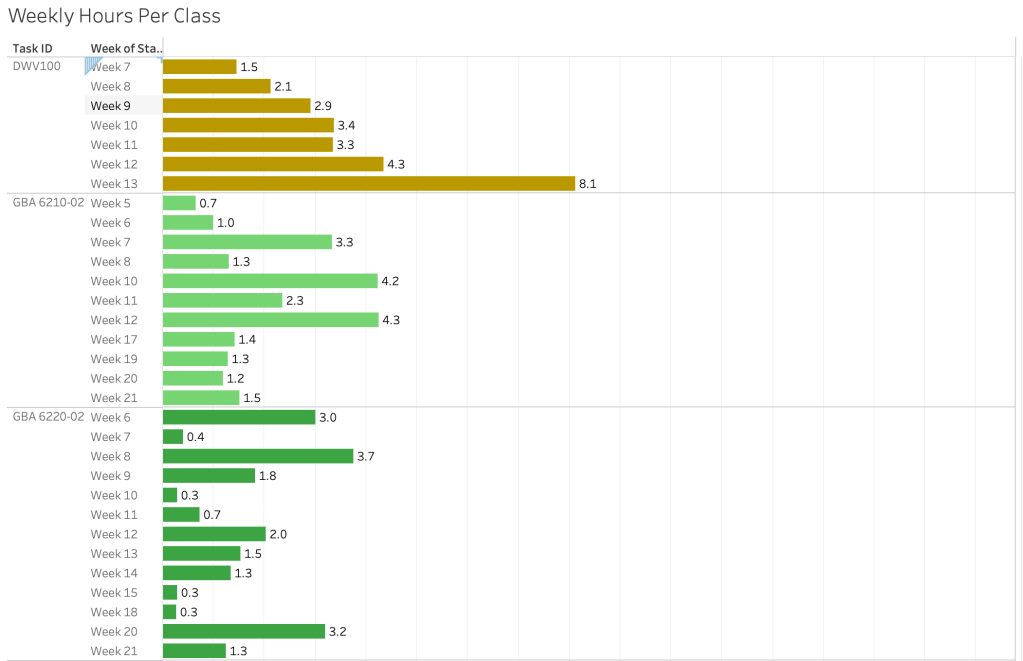
Task: Click the 2.0 value label on Week 12
Action: pos(278,534)
